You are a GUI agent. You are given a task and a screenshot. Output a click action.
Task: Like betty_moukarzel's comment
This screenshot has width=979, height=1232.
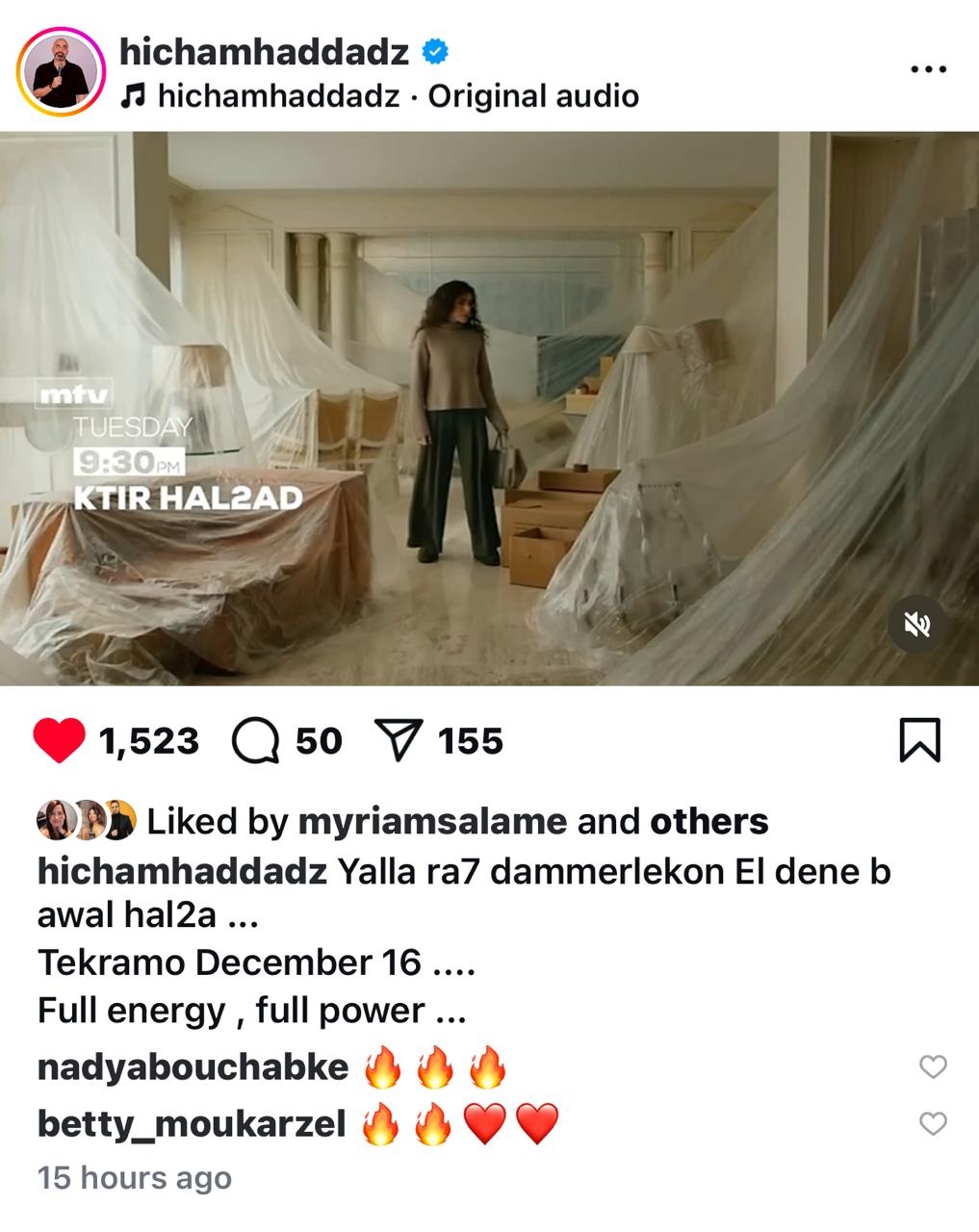[x=933, y=1123]
